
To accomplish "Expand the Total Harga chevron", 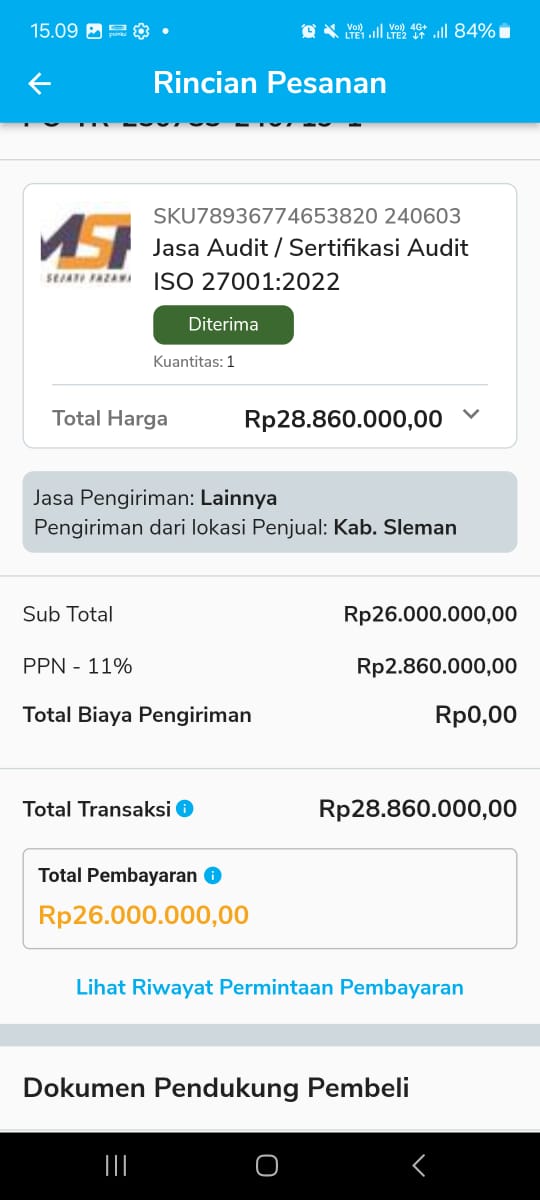I will click(472, 415).
